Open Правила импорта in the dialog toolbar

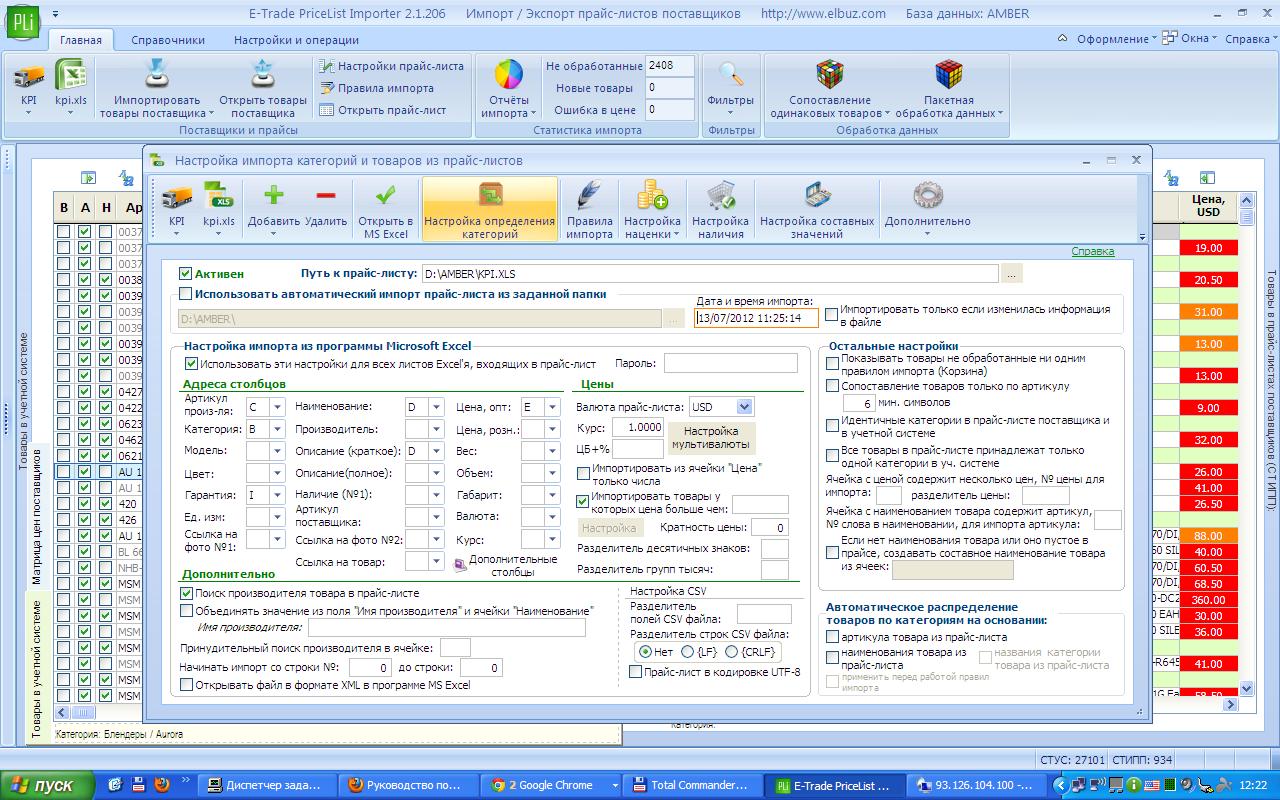point(589,209)
